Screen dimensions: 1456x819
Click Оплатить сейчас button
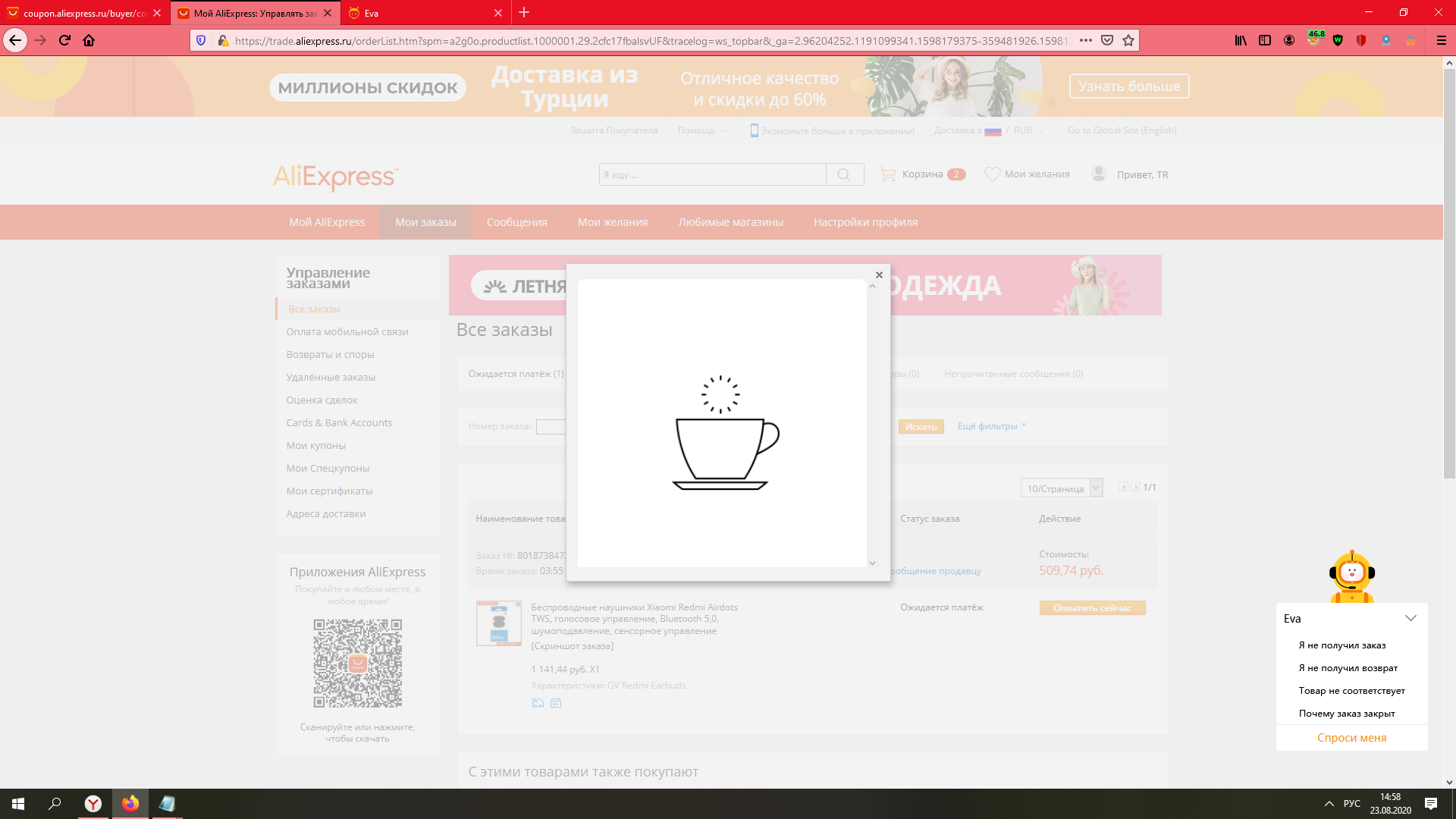click(x=1092, y=608)
